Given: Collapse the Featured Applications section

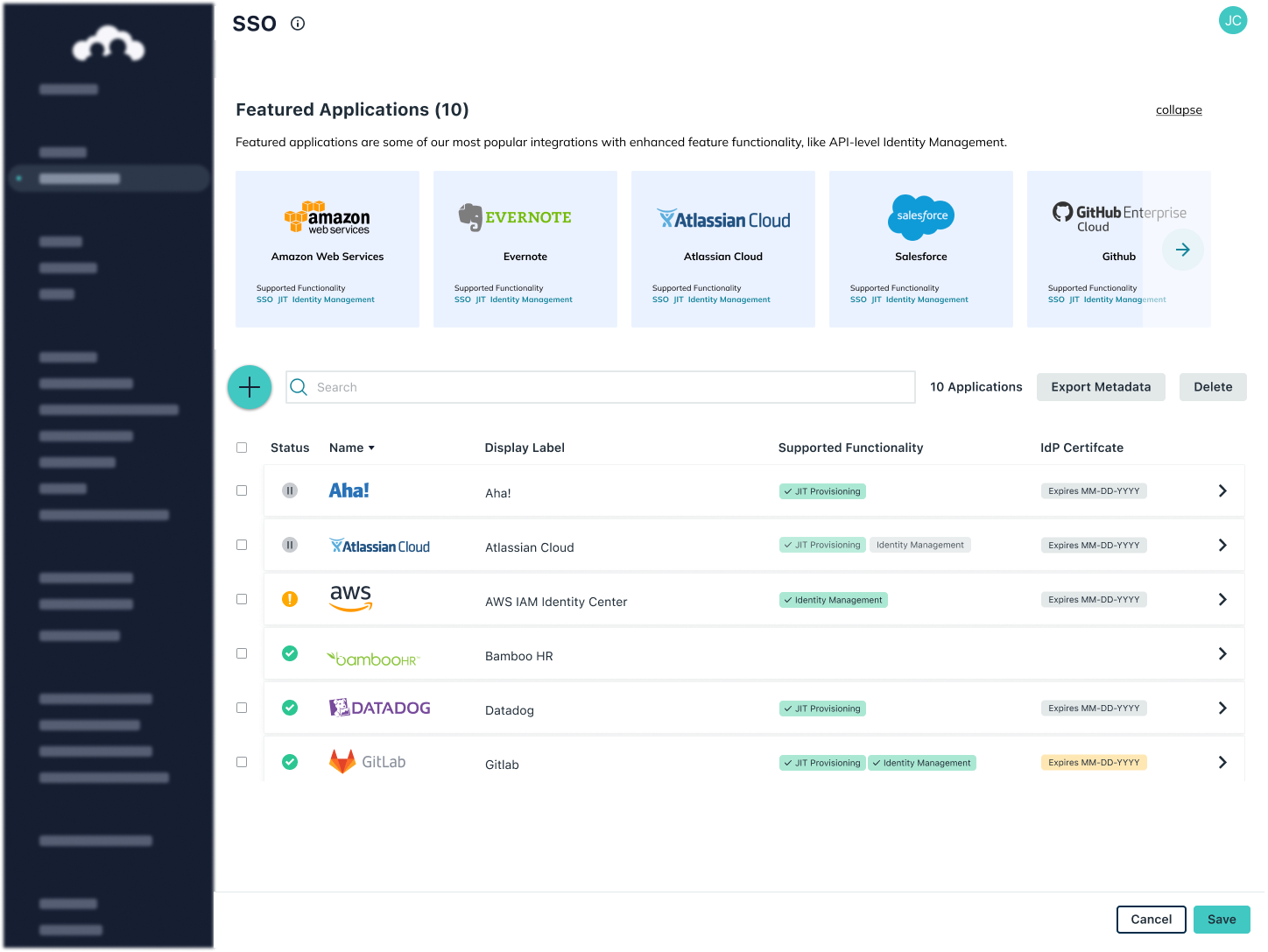Looking at the screenshot, I should (1178, 109).
